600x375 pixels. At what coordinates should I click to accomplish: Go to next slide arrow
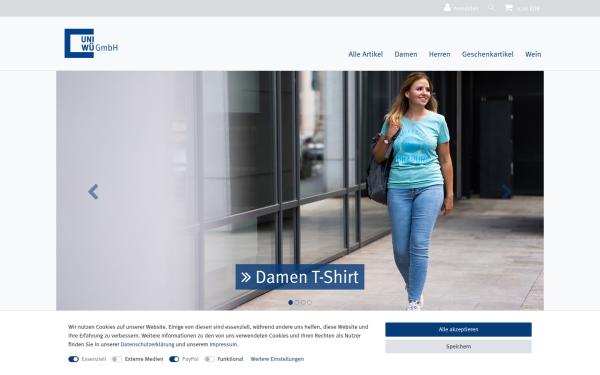507,192
